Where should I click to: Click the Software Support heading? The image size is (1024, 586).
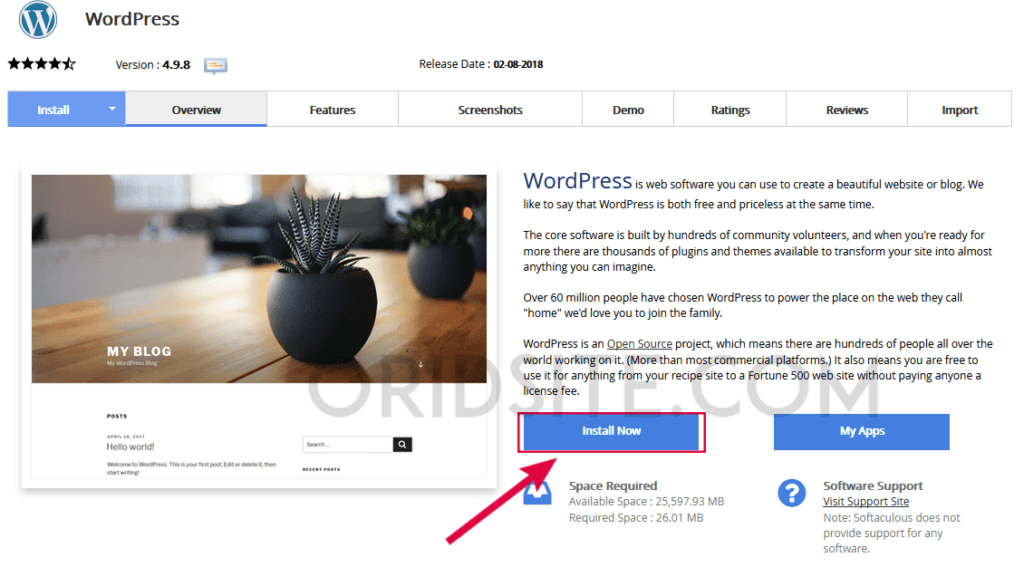click(872, 486)
